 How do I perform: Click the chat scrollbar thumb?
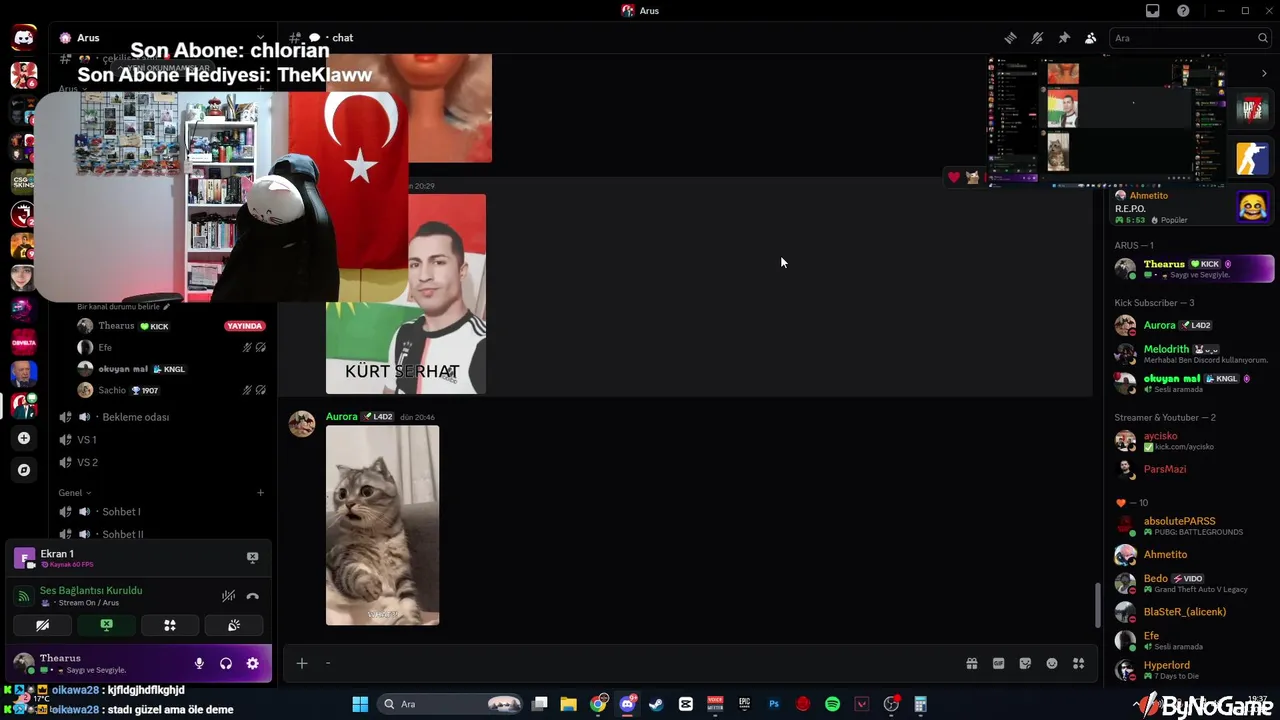click(1097, 604)
